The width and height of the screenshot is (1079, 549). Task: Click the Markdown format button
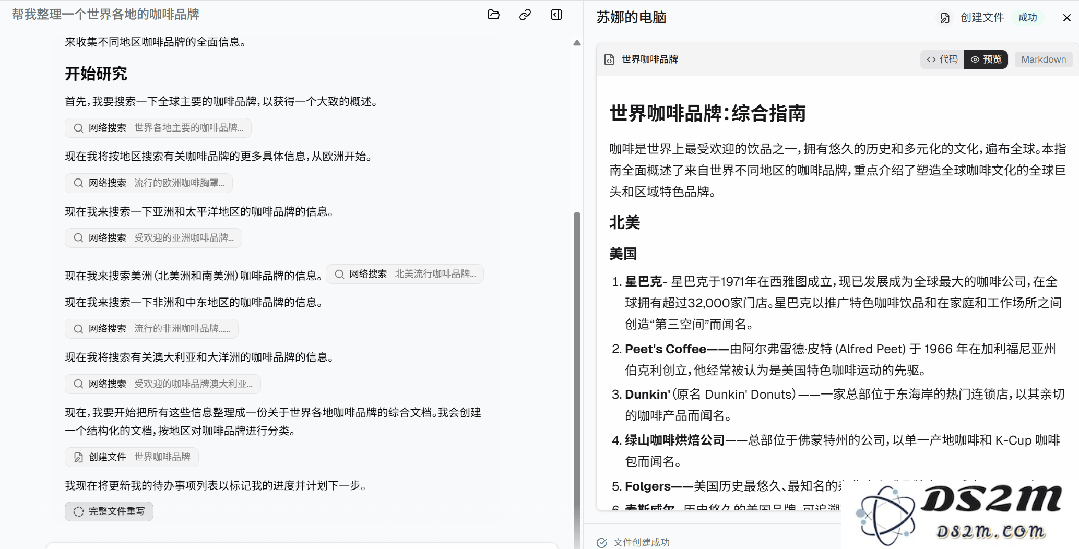click(x=1043, y=60)
